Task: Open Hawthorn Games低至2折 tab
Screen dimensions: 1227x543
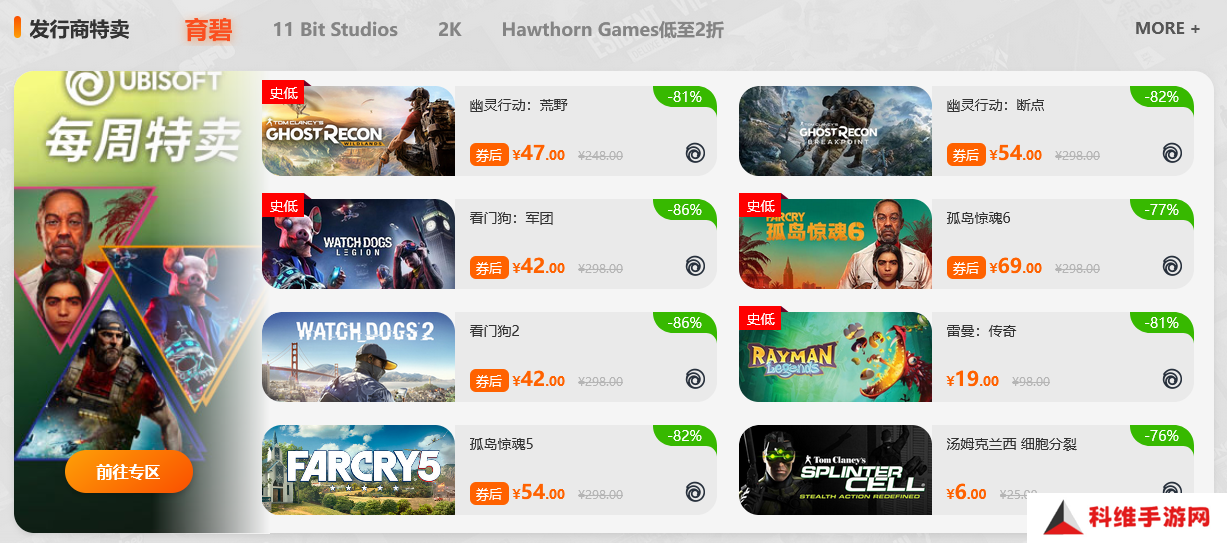Action: click(612, 29)
